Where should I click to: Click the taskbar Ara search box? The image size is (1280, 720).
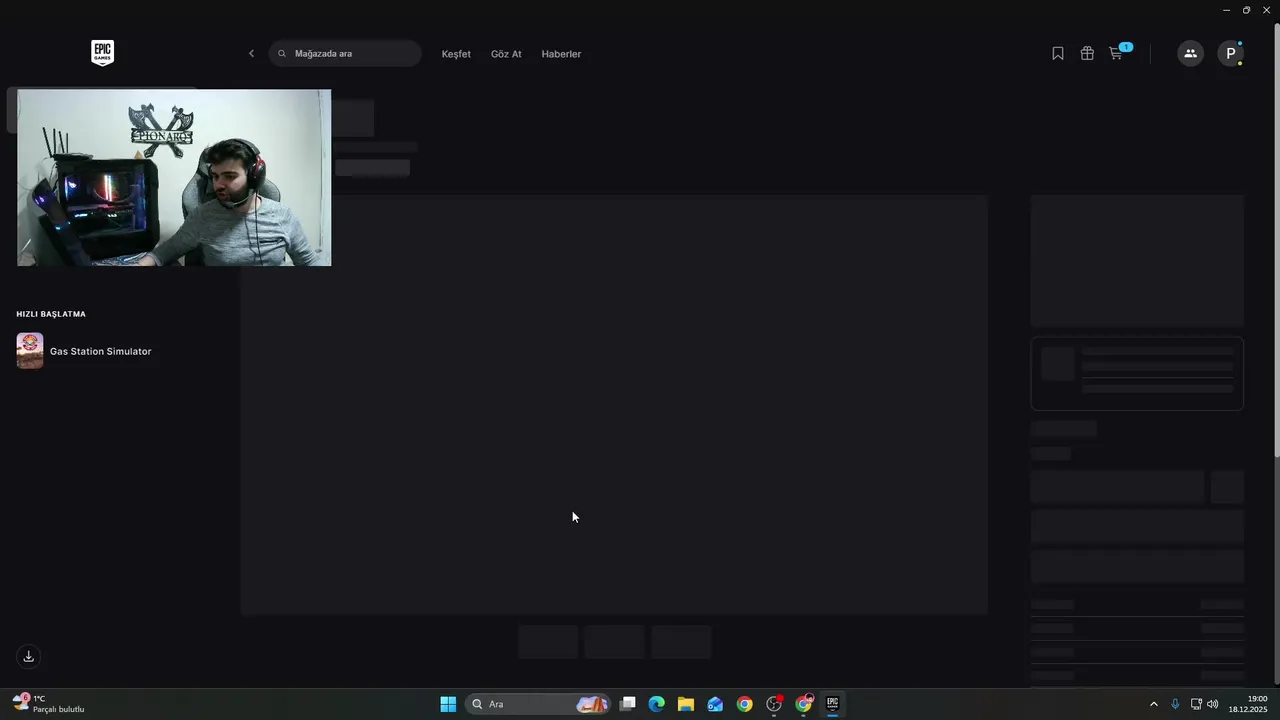(538, 704)
